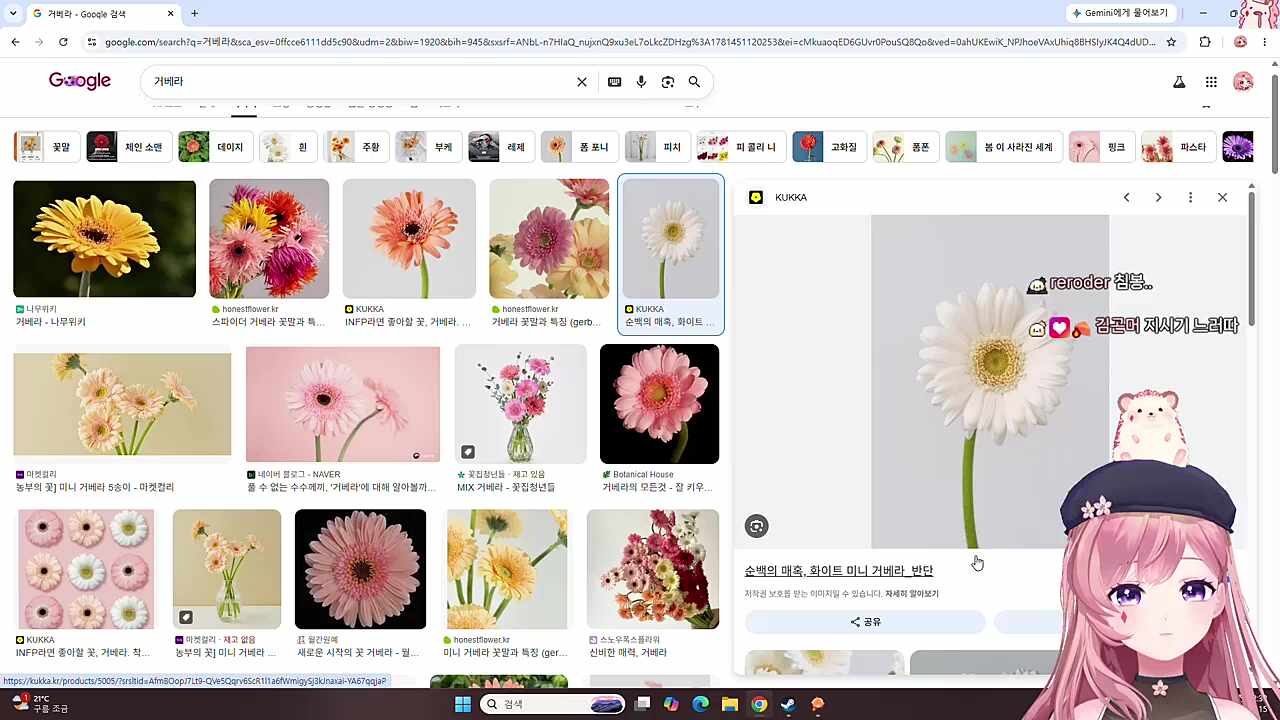
Task: Bookmark this page with the star icon
Action: [x=1171, y=42]
